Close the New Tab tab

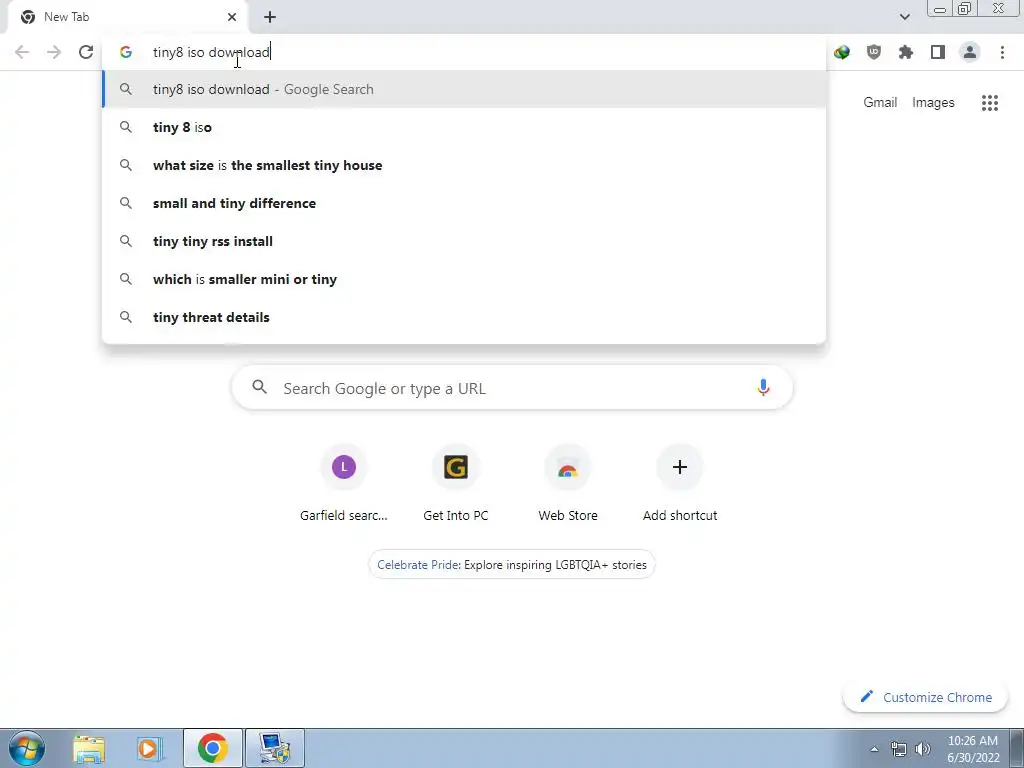pos(232,17)
